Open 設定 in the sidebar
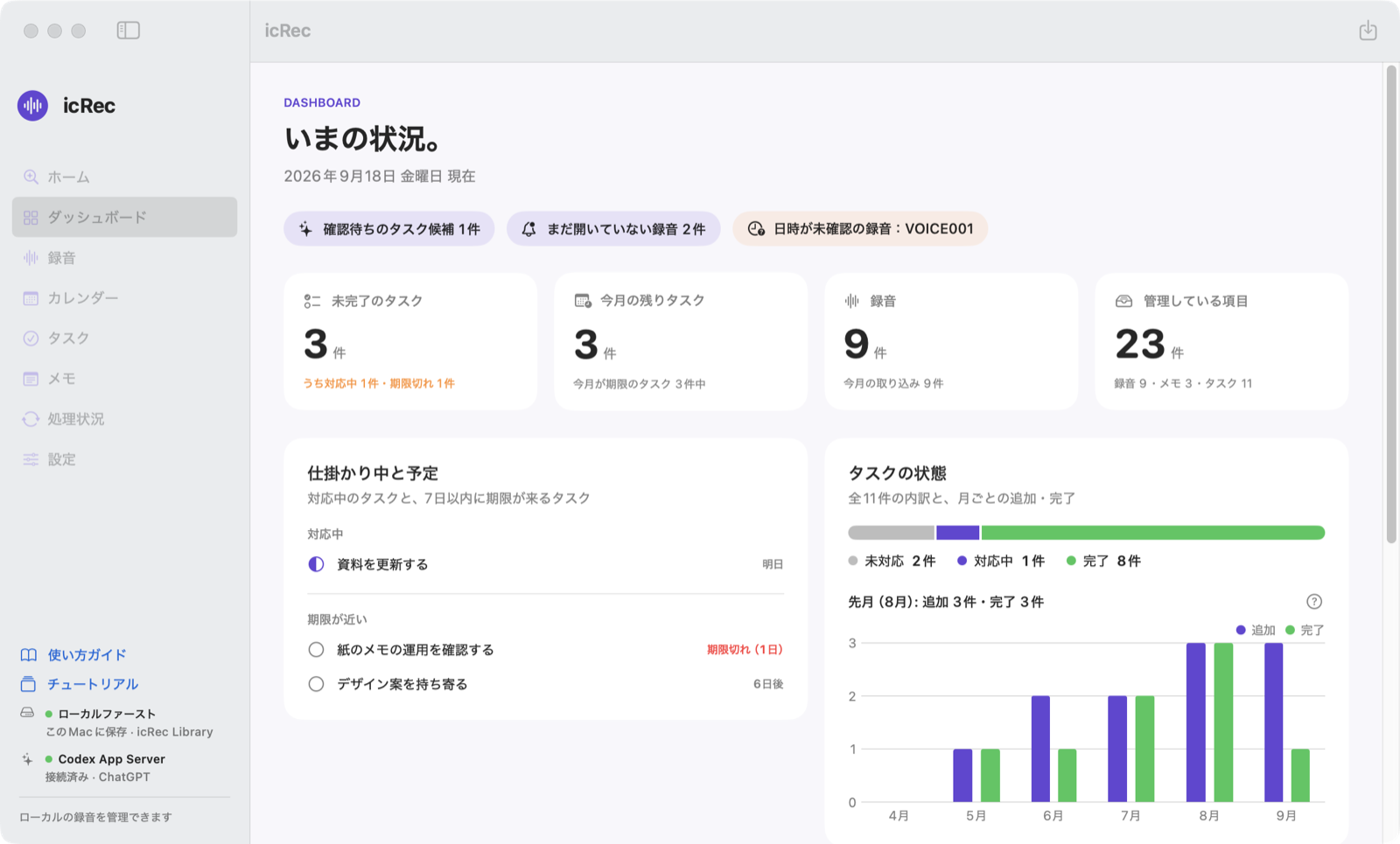This screenshot has width=1400, height=844. [x=124, y=459]
